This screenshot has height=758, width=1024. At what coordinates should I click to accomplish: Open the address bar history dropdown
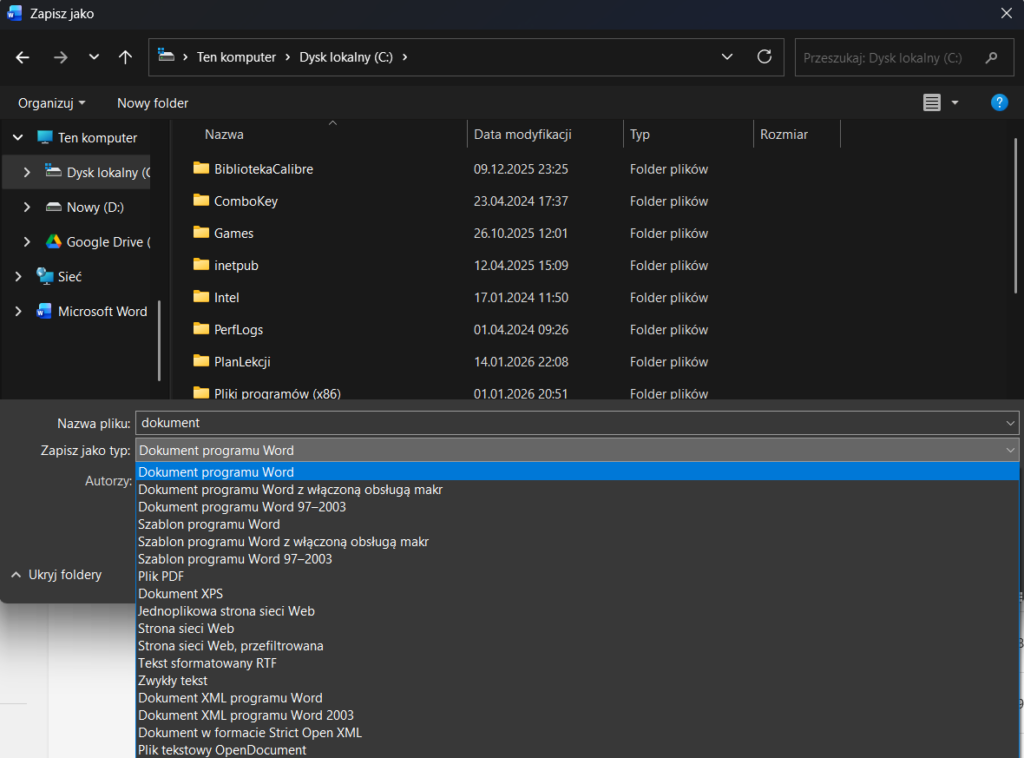pyautogui.click(x=728, y=57)
